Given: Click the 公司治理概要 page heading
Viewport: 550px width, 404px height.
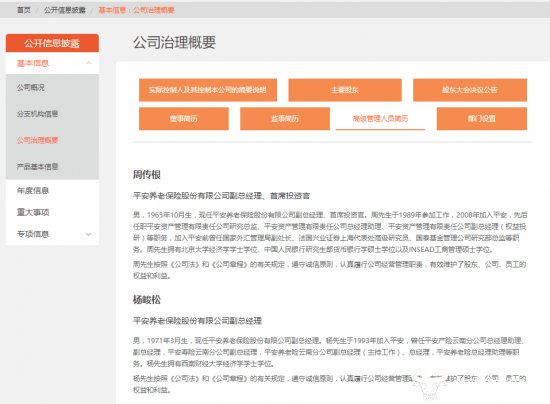Looking at the screenshot, I should (x=174, y=42).
